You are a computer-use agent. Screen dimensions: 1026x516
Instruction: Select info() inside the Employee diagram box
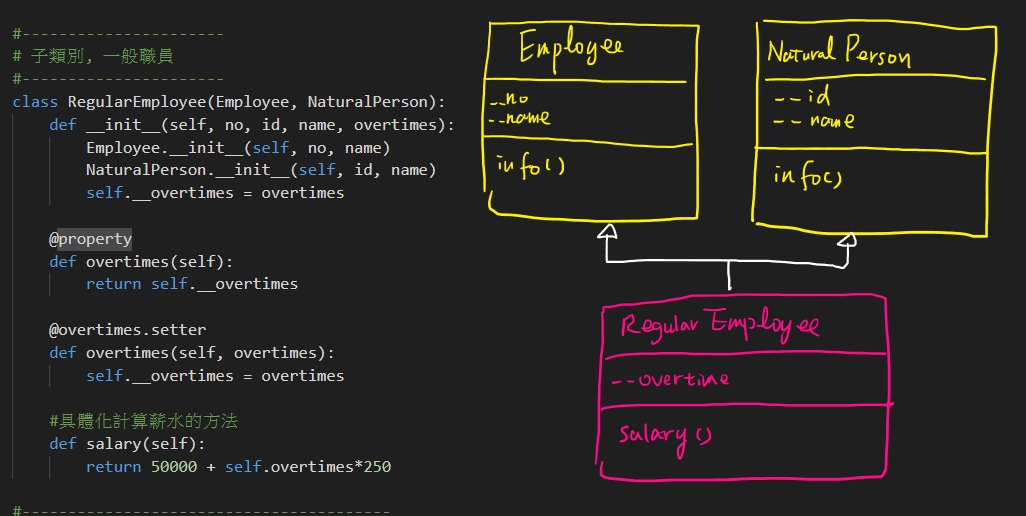coord(530,166)
